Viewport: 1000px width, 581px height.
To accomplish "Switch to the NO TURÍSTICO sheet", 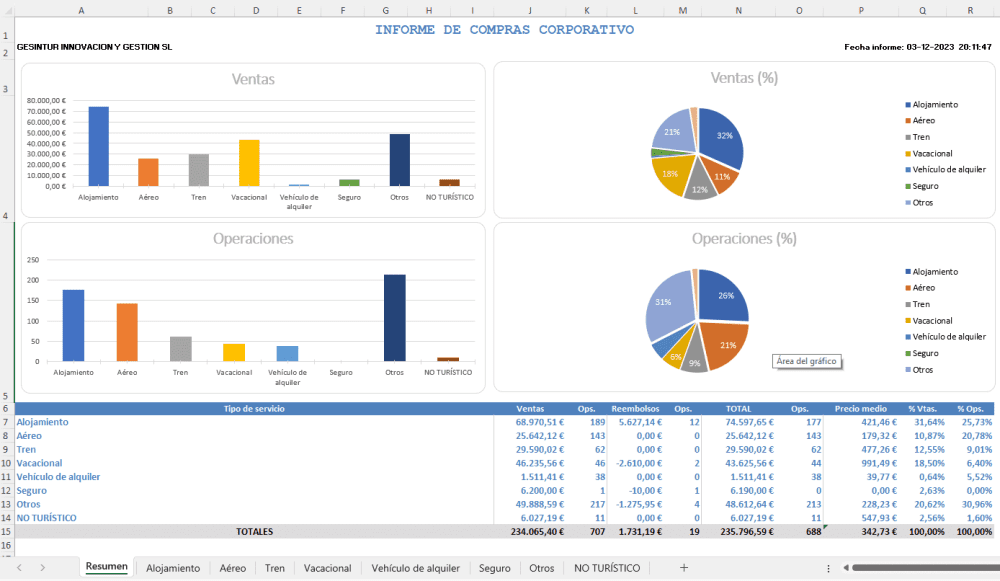I will coord(607,567).
